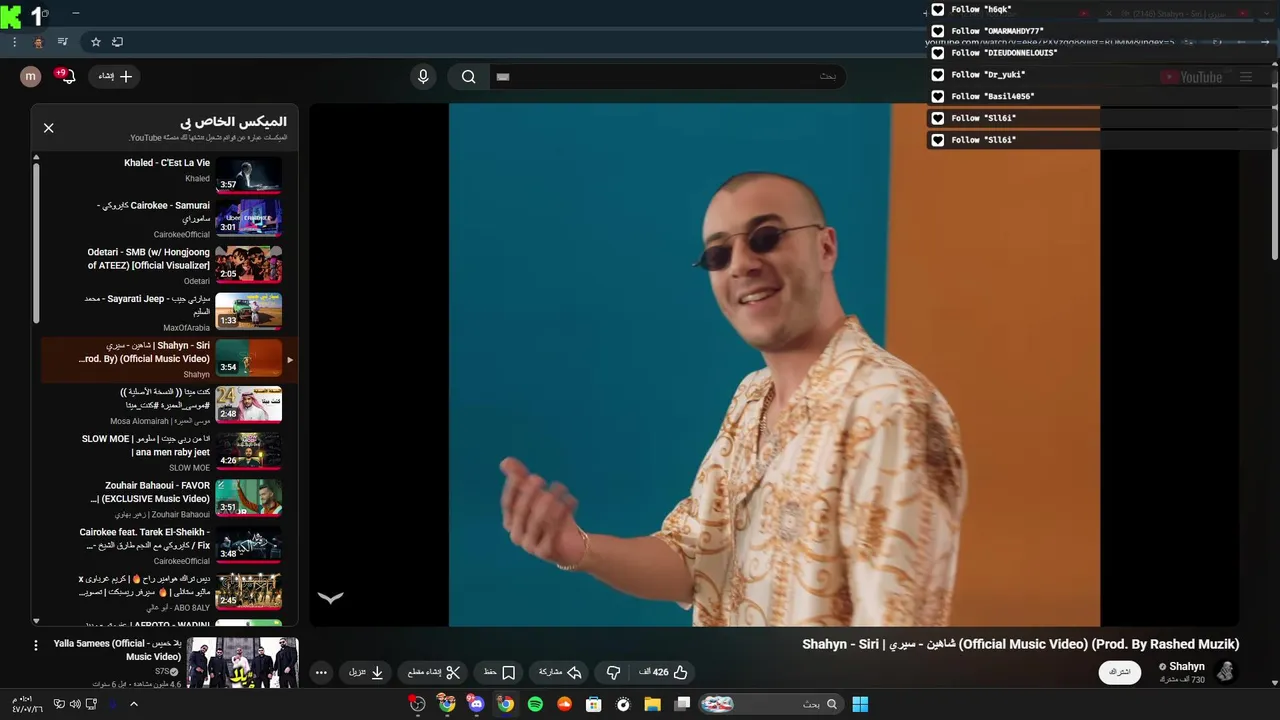1280x720 pixels.
Task: Open Chrome media control icon
Action: pyautogui.click(x=62, y=42)
